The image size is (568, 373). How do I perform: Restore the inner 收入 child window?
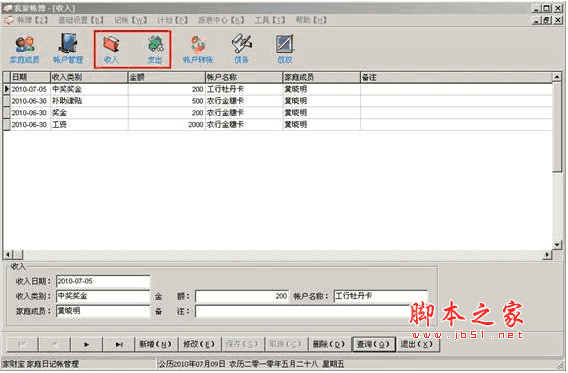tap(547, 20)
